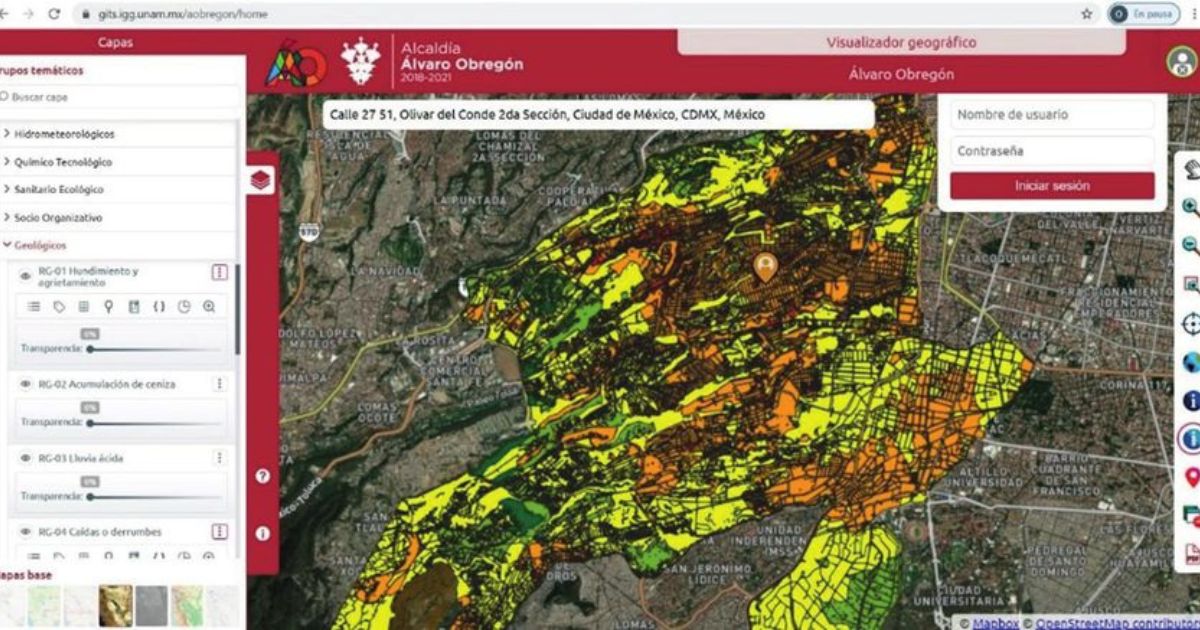Click the OpenStreetMap contributors link
The image size is (1200, 630).
coord(1115,623)
